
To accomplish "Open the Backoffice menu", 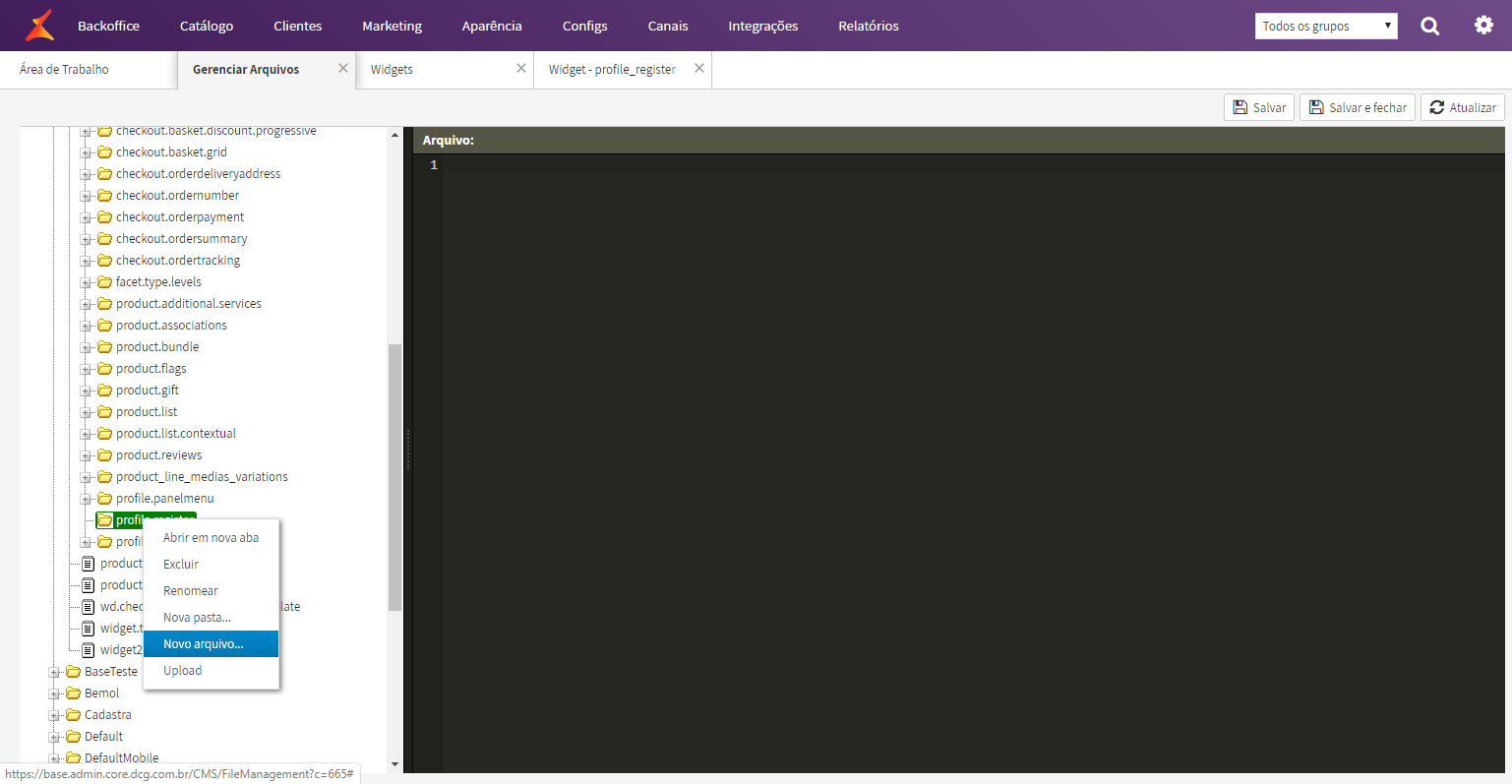I will click(x=108, y=26).
